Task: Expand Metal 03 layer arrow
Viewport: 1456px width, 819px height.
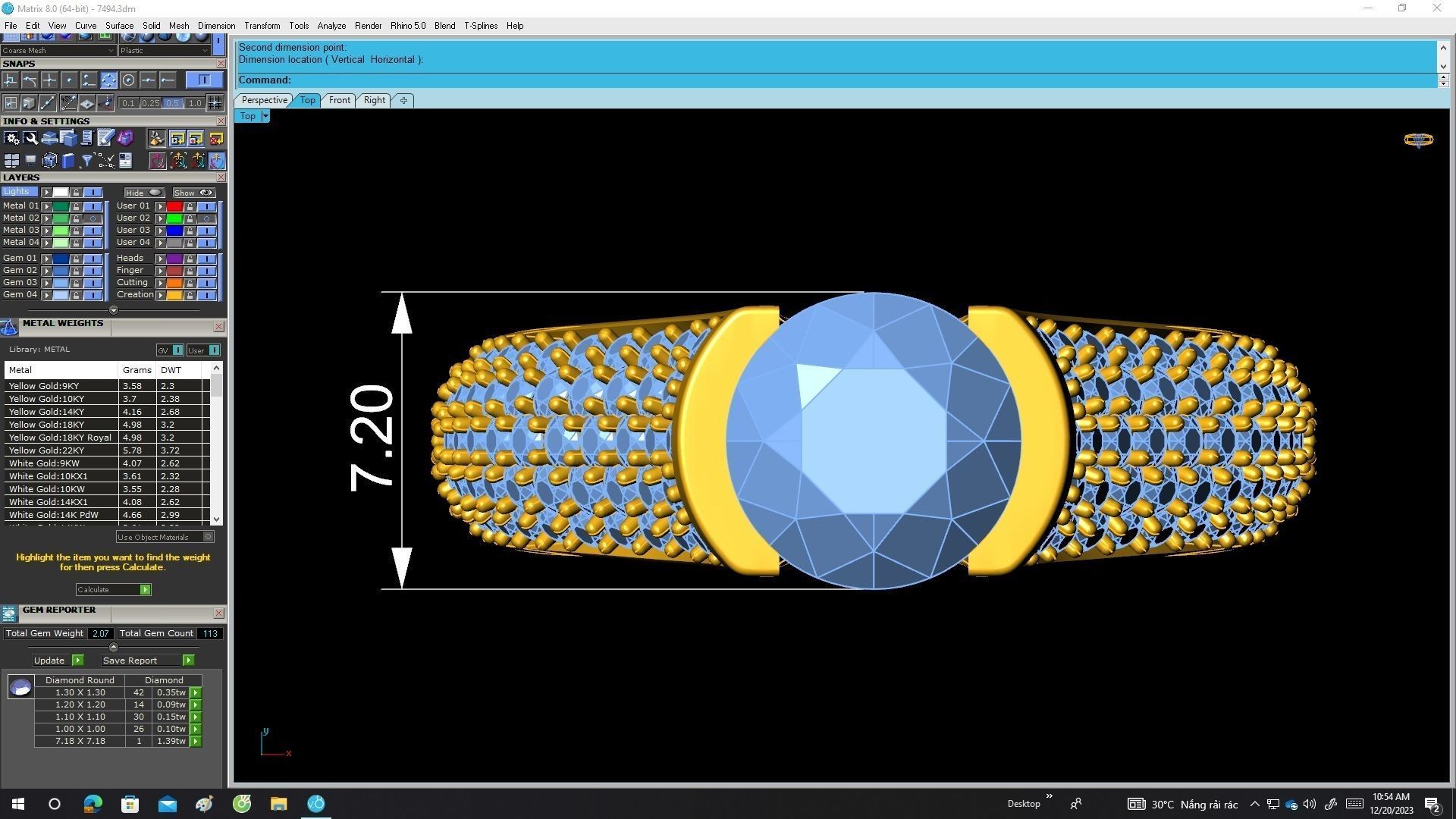Action: click(46, 231)
